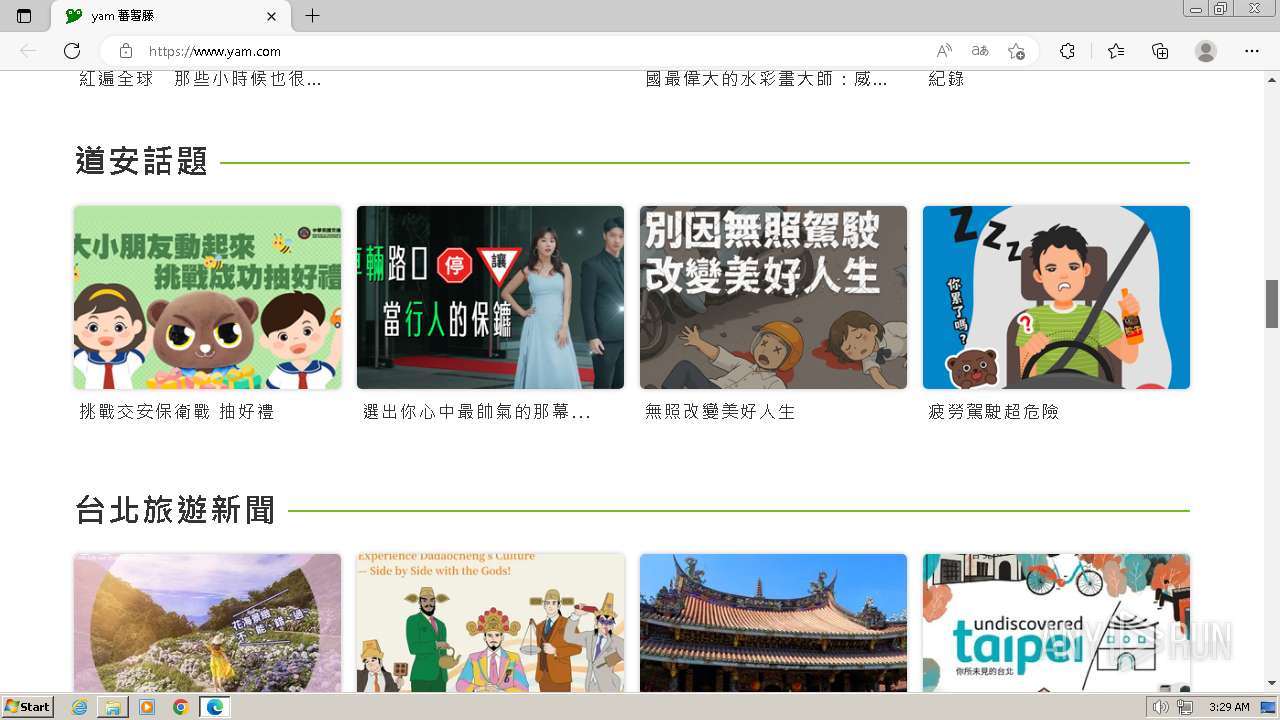Click the taskbar clock 3:29 AM
The height and width of the screenshot is (720, 1280).
1229,707
